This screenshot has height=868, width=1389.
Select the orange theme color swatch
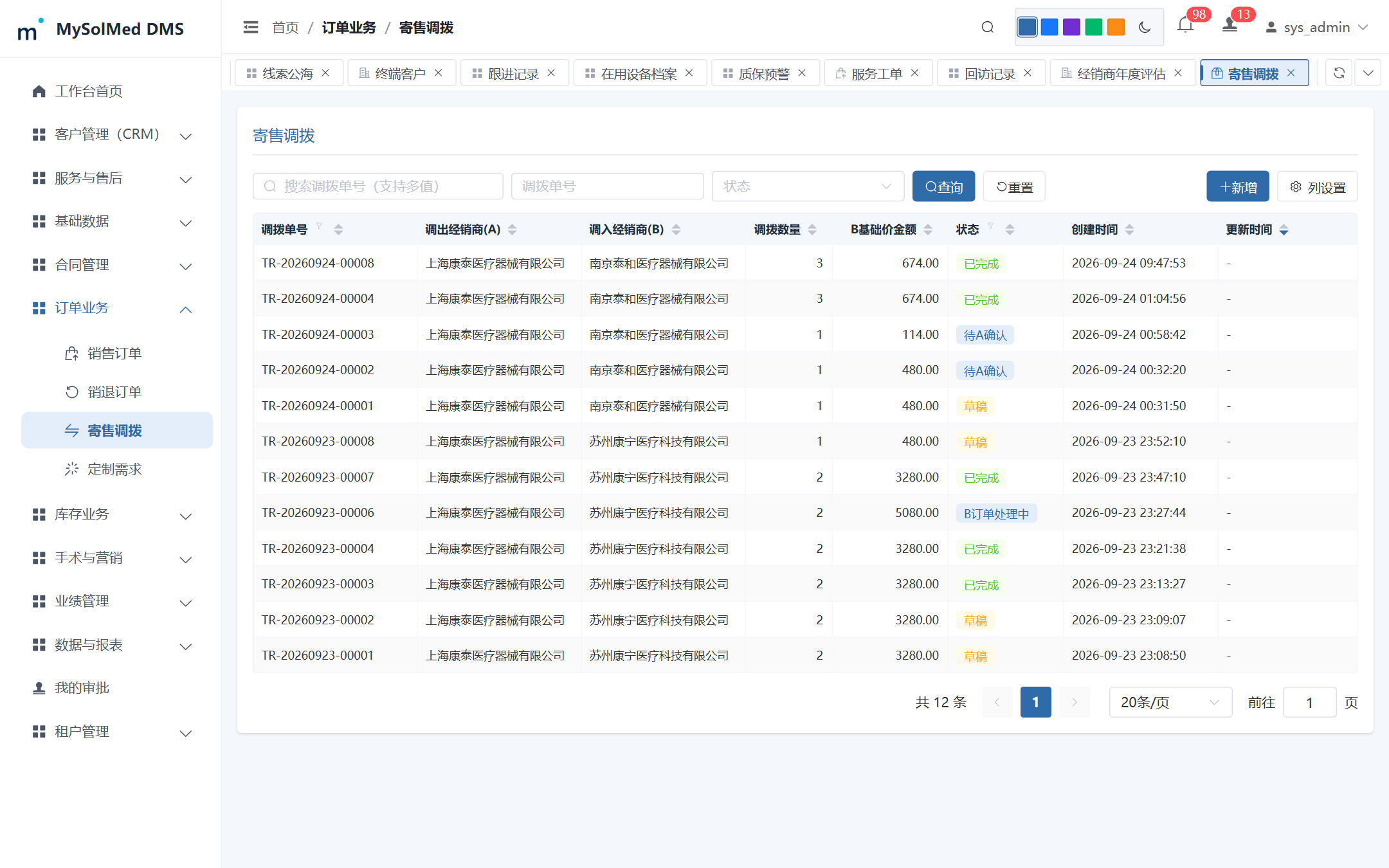(x=1116, y=27)
